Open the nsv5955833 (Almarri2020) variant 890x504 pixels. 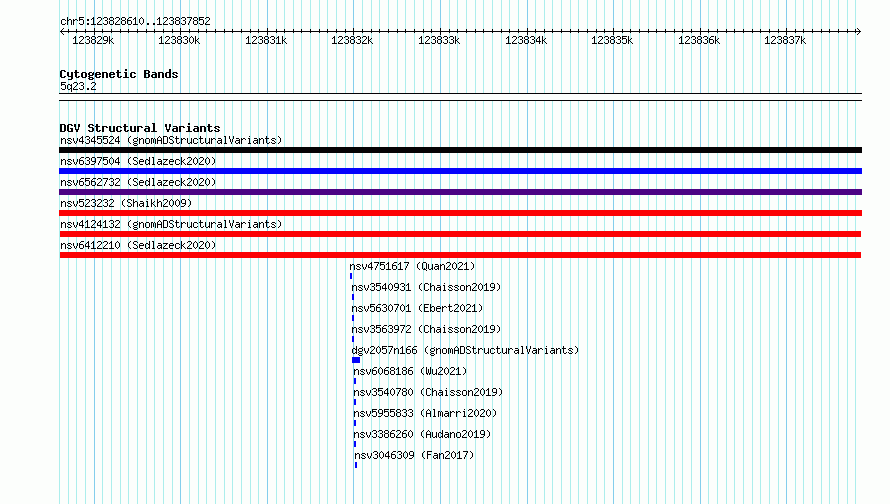(x=425, y=413)
